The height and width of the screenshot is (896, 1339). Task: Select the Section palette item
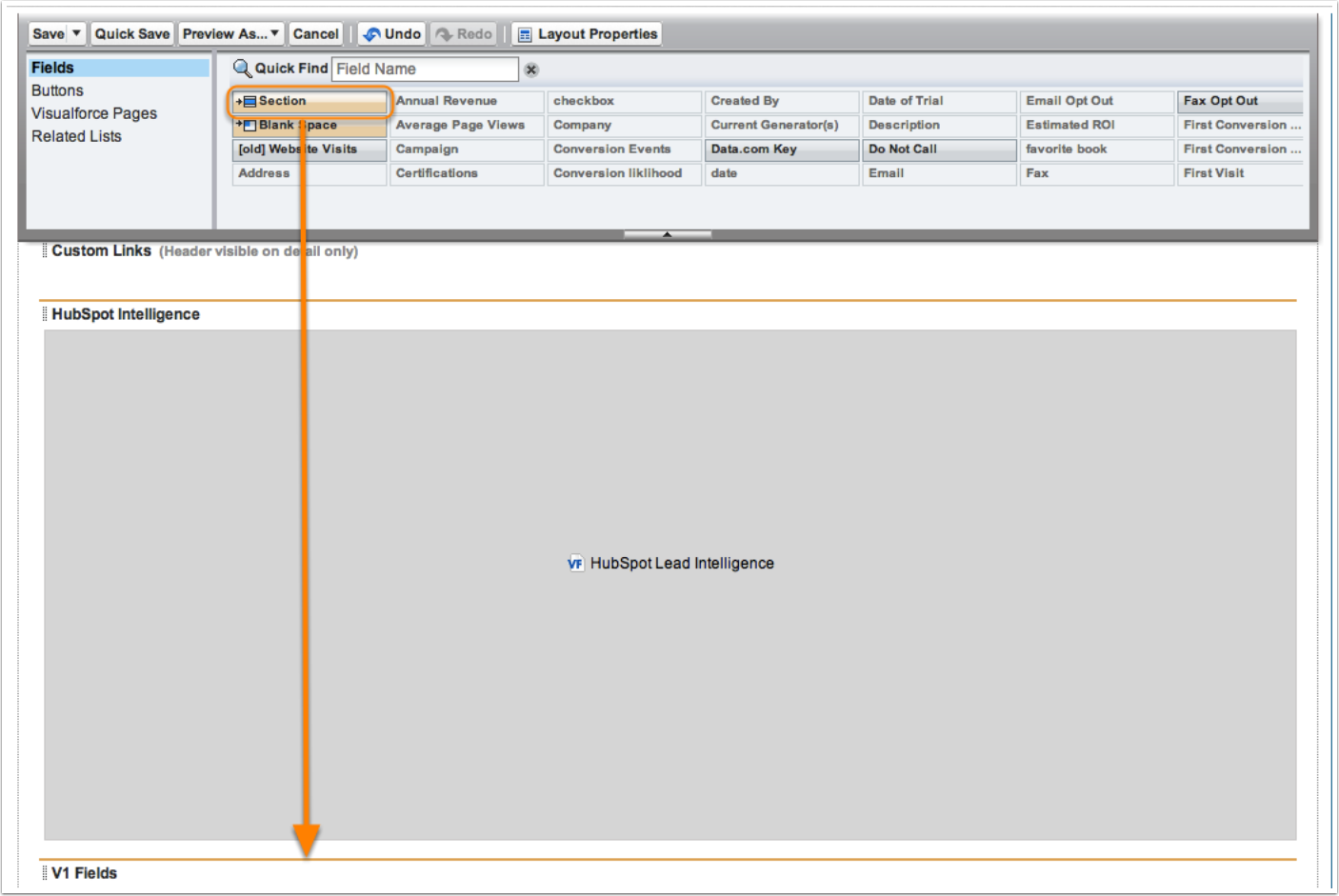[310, 101]
